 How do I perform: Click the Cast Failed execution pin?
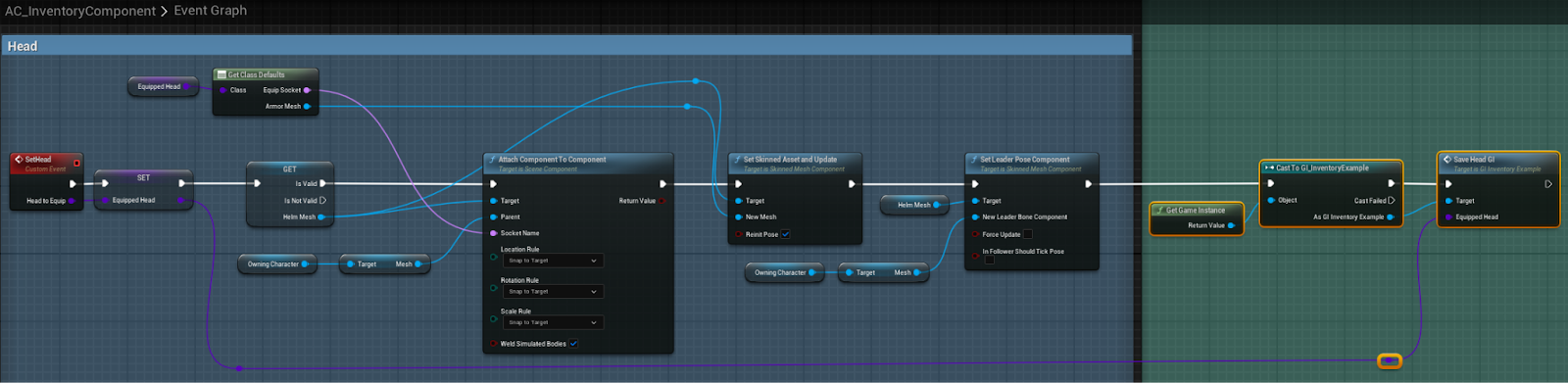pyautogui.click(x=1392, y=200)
